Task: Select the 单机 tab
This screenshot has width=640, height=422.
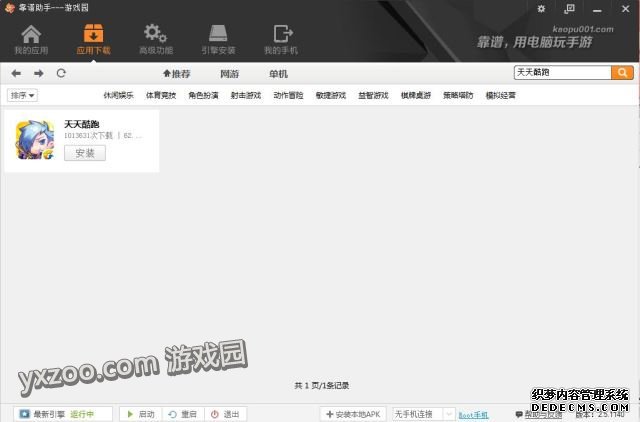Action: point(278,74)
